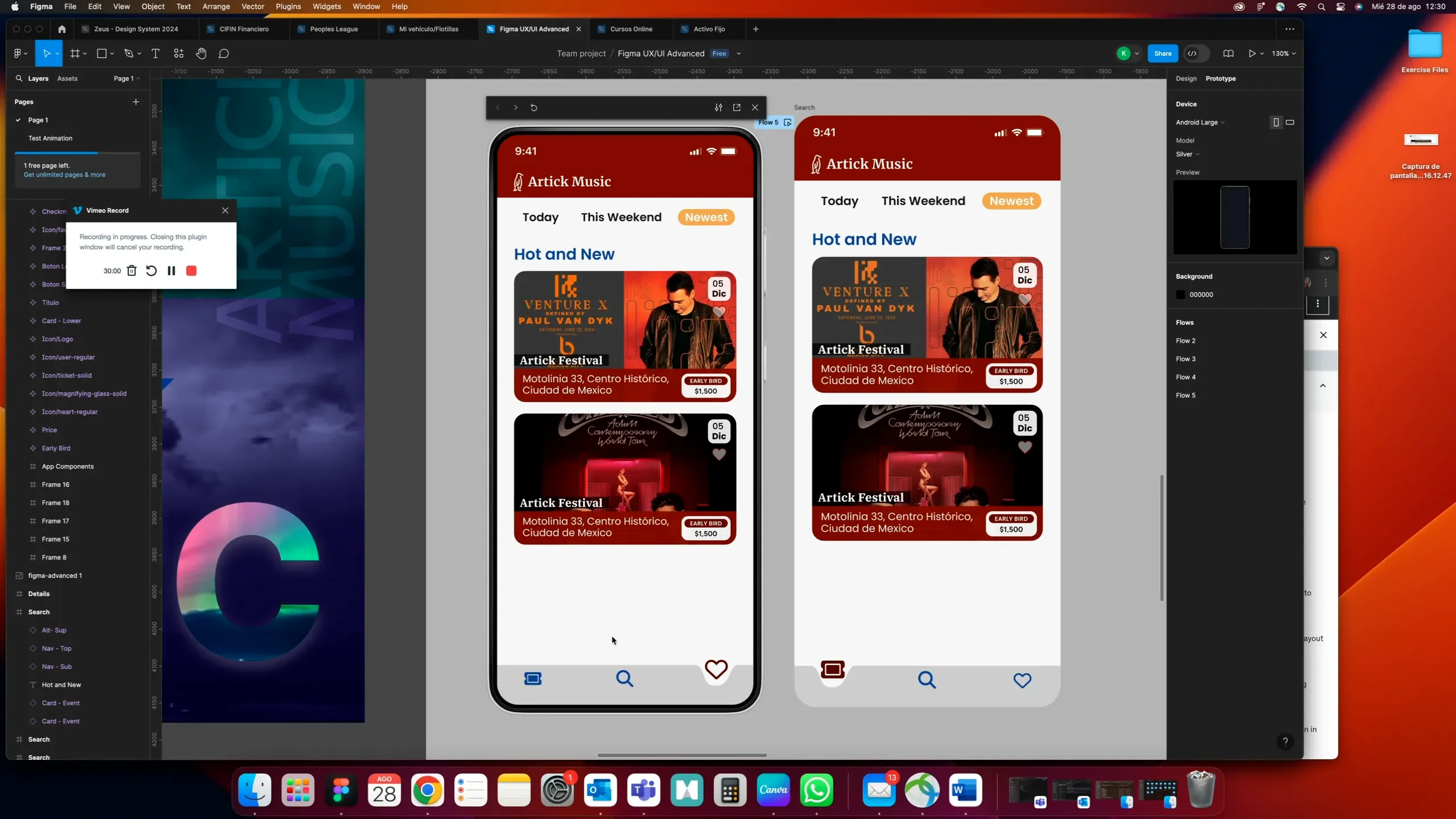Open Dev Mode with the code icon
Viewport: 1456px width, 819px height.
tap(1194, 53)
